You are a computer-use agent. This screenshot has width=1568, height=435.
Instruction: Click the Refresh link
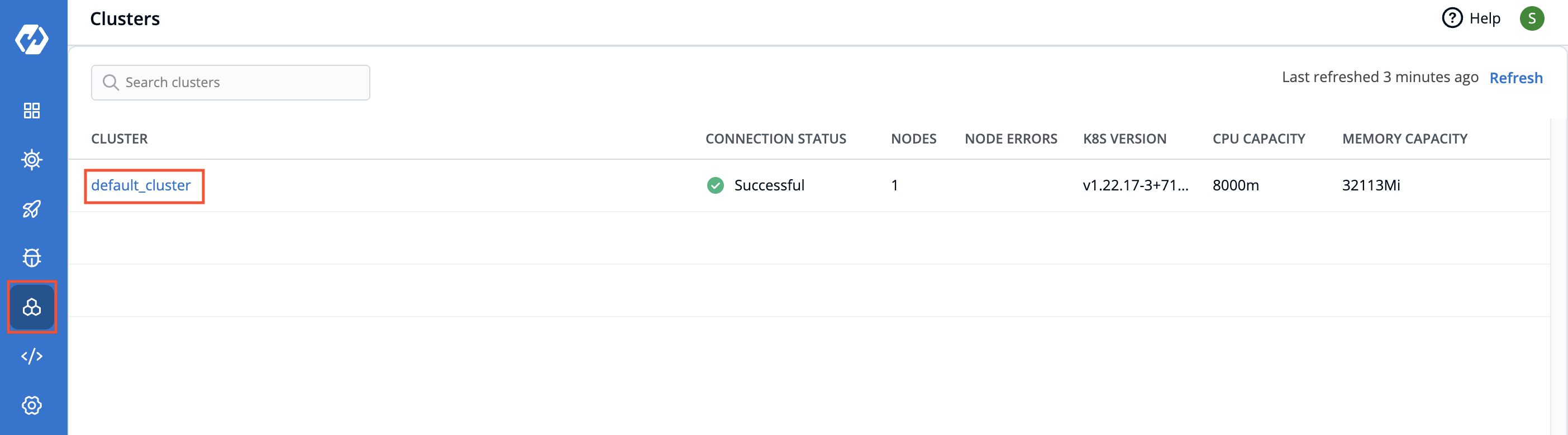click(x=1515, y=78)
